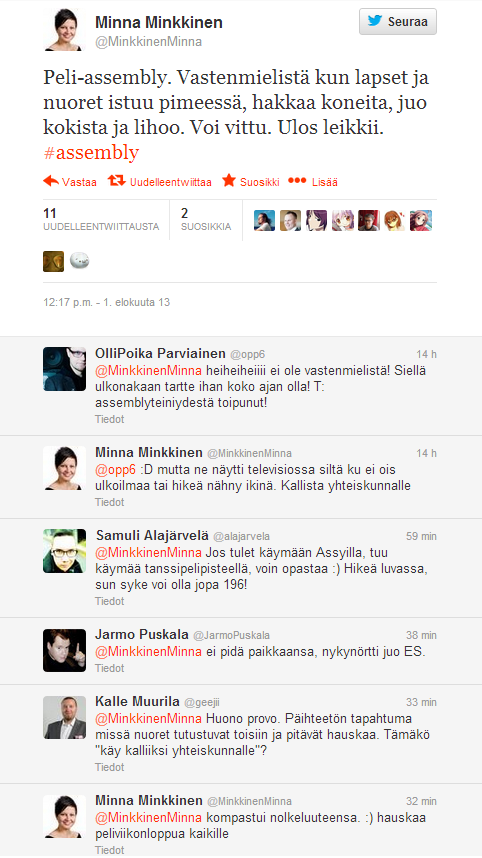Expand Tiedot under Jarmo Puskala's reply
Viewport: 482px width, 858px height.
tap(109, 668)
